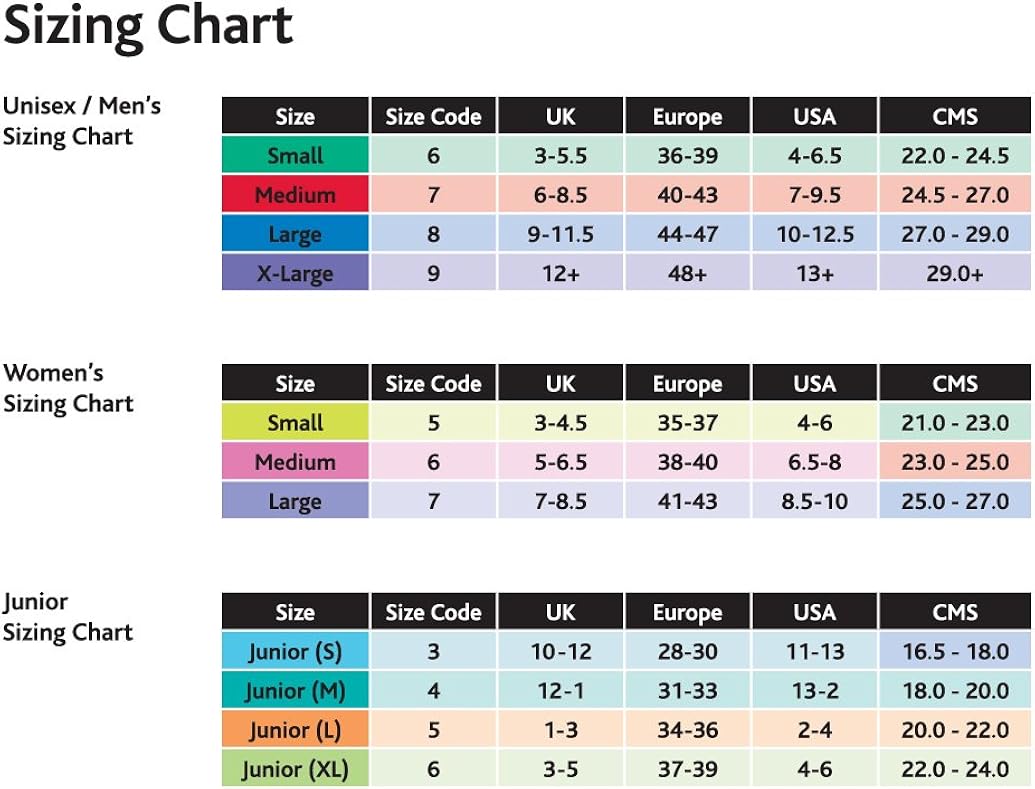Screen dimensions: 1035x789
Task: Click the blue Large cell in Unisex chart
Action: point(295,234)
